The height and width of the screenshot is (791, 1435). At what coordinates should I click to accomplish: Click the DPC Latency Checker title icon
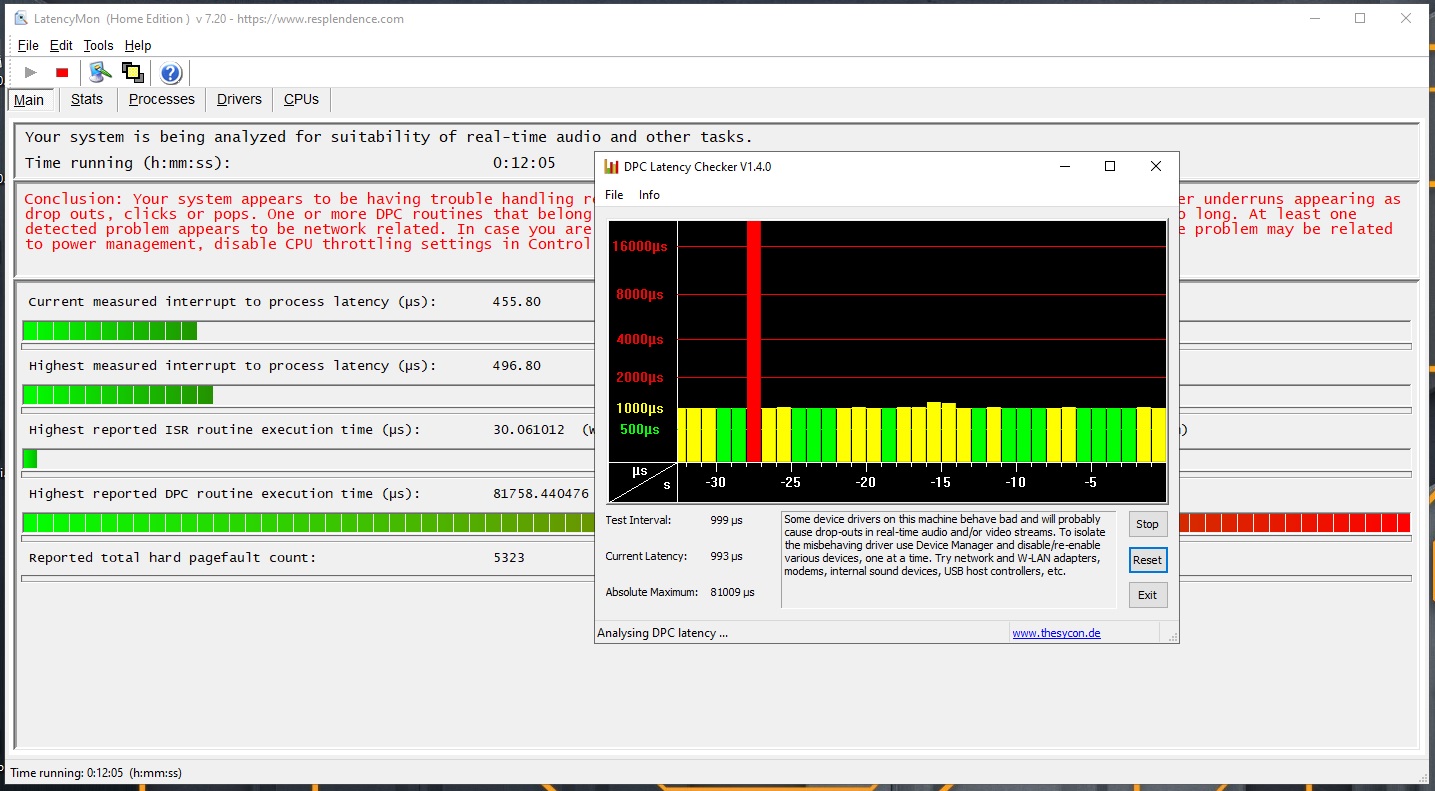pos(611,167)
